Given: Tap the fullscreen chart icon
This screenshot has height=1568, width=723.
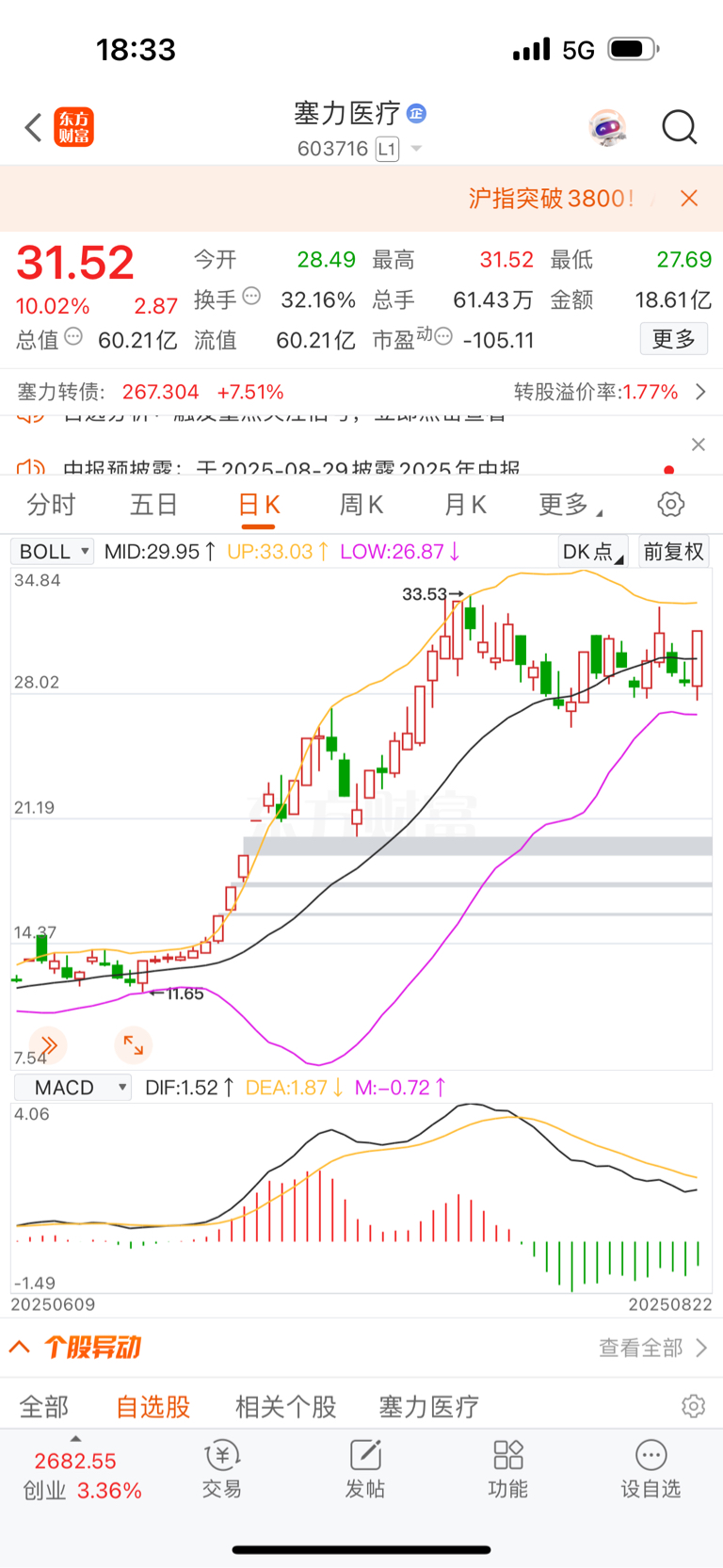Looking at the screenshot, I should pos(133,1044).
